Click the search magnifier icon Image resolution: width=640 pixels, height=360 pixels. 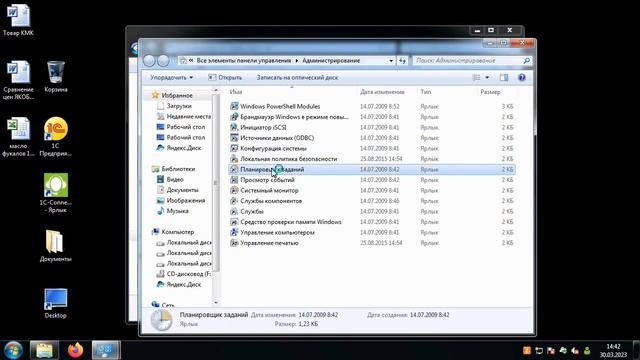[527, 61]
